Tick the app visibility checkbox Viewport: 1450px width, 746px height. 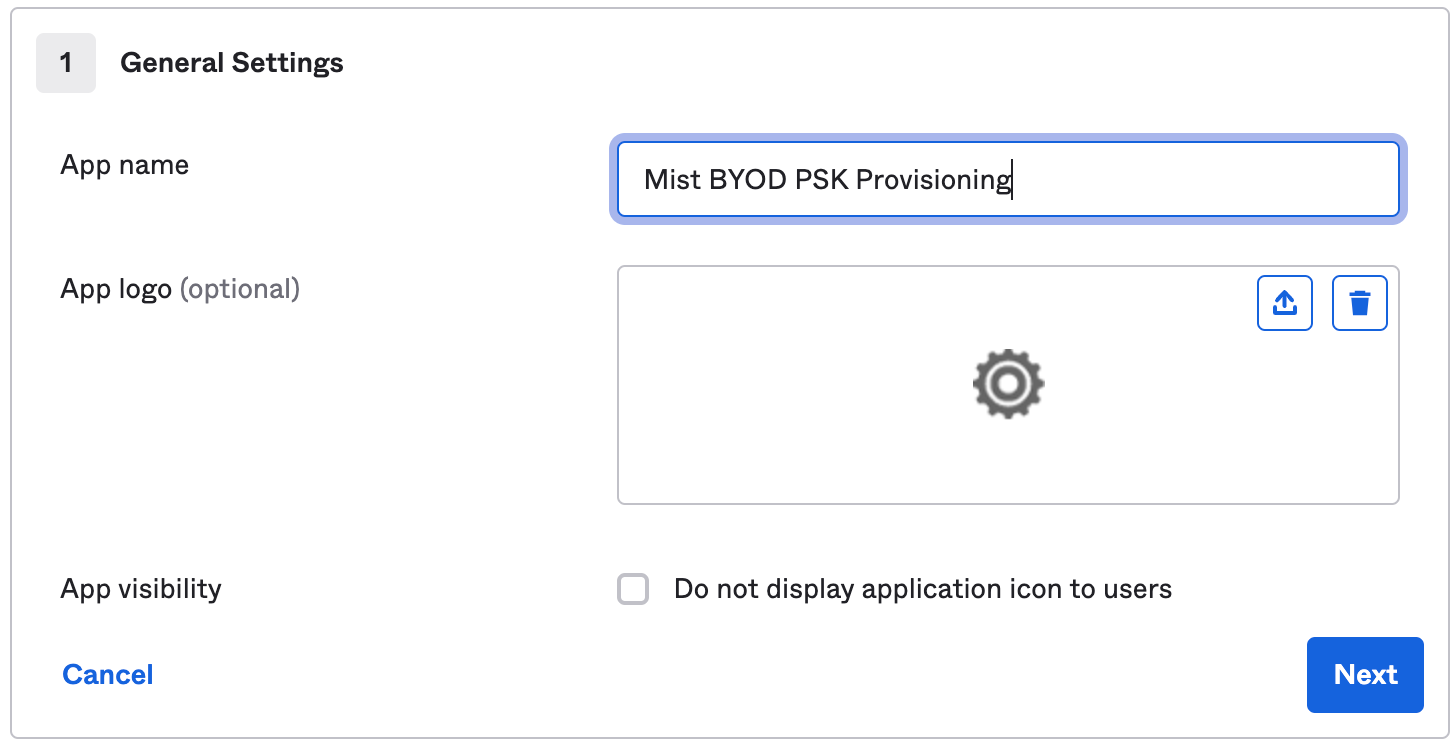633,589
